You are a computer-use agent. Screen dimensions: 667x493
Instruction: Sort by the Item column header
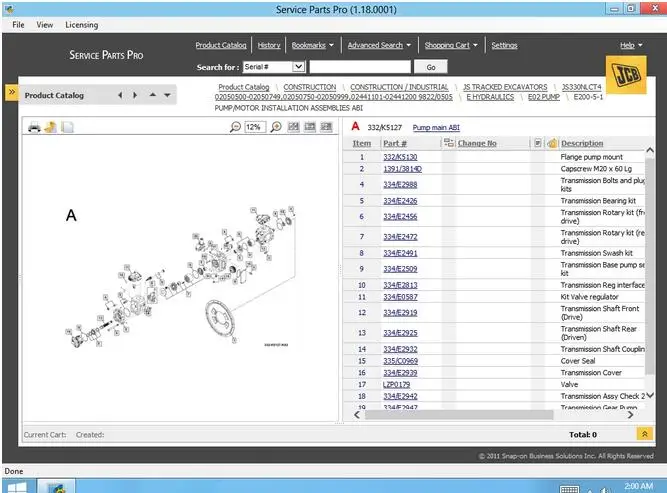(362, 143)
